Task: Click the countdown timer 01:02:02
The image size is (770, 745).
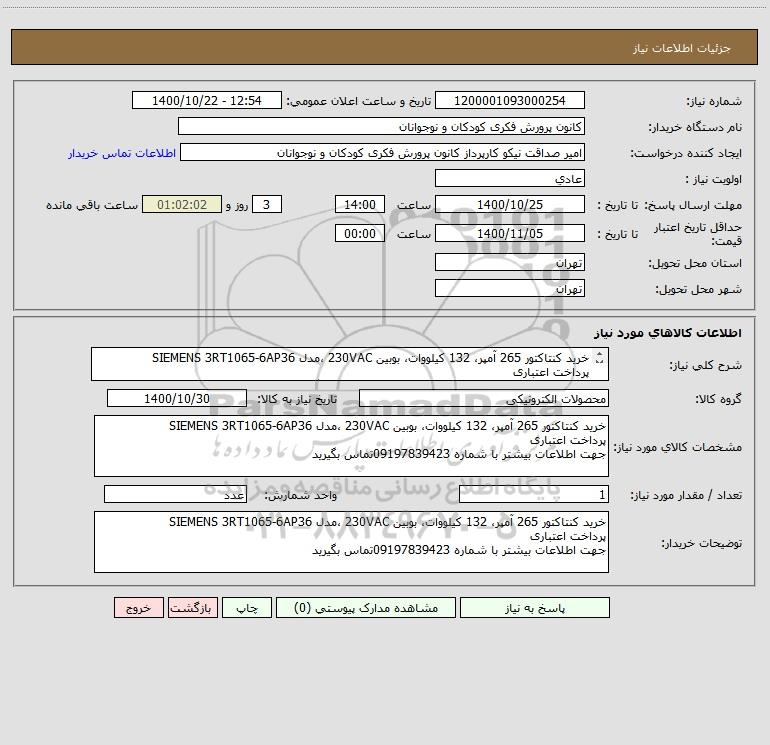Action: click(182, 204)
